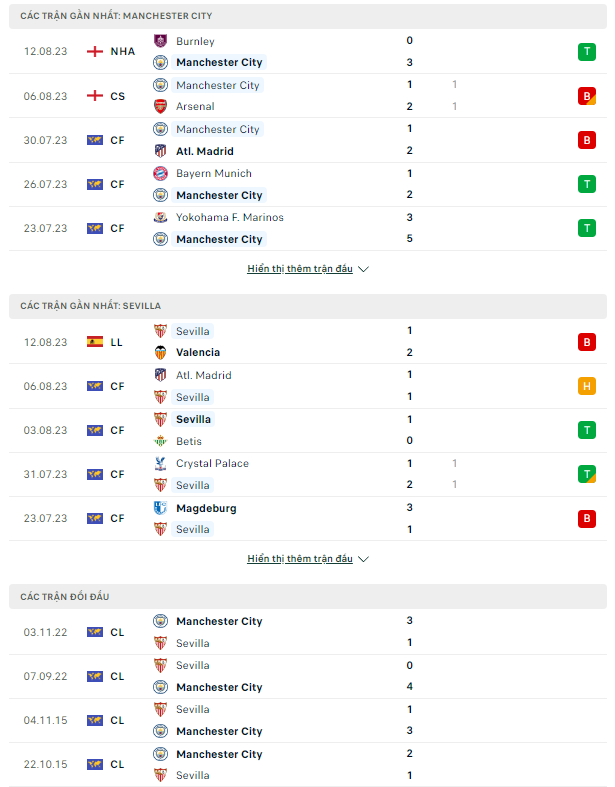Expand more Manchester City matches chevron

pos(363,269)
